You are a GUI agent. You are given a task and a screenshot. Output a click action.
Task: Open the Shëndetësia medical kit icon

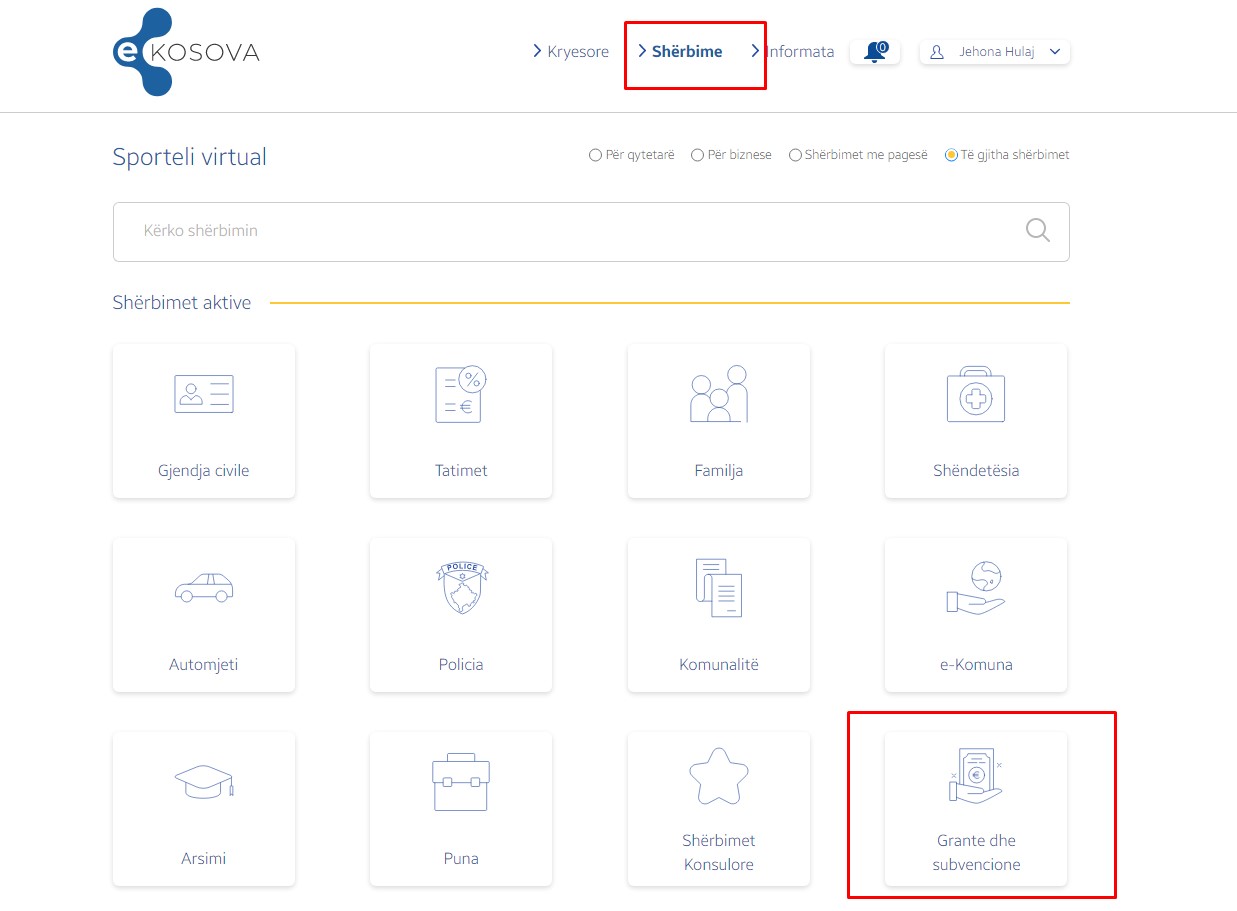(975, 395)
